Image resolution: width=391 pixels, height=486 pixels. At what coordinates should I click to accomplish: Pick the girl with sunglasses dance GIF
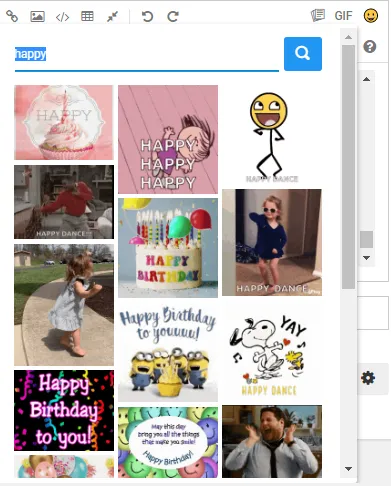(x=272, y=242)
